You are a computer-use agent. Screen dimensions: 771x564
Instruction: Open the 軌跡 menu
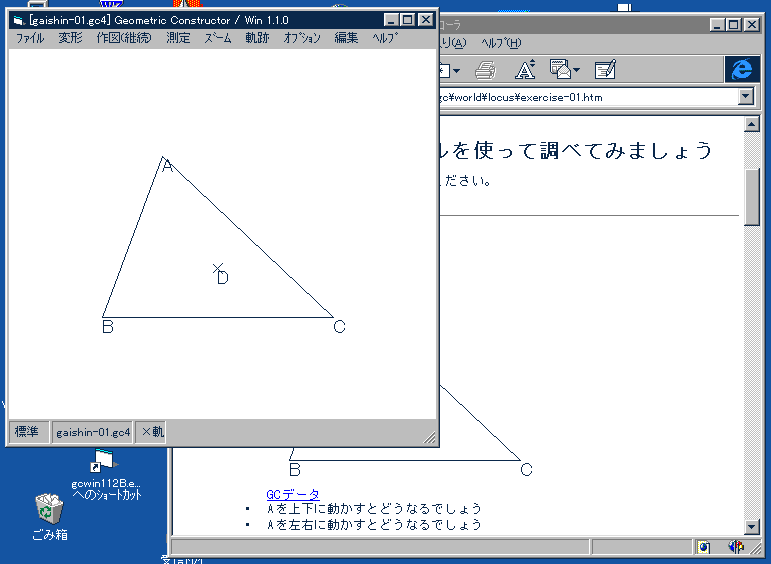(x=257, y=38)
